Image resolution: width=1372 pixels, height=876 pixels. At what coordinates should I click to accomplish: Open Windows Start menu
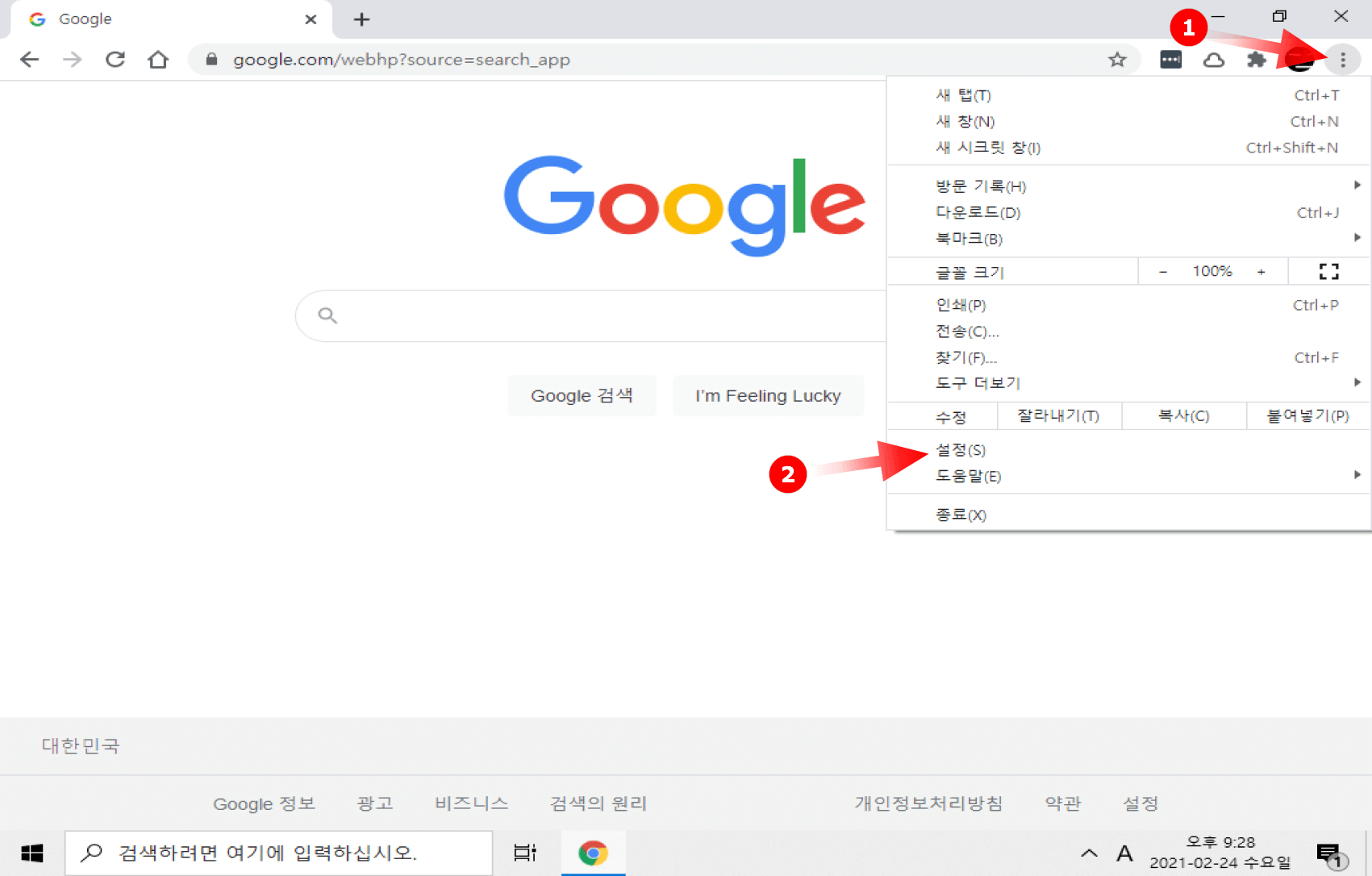(31, 853)
